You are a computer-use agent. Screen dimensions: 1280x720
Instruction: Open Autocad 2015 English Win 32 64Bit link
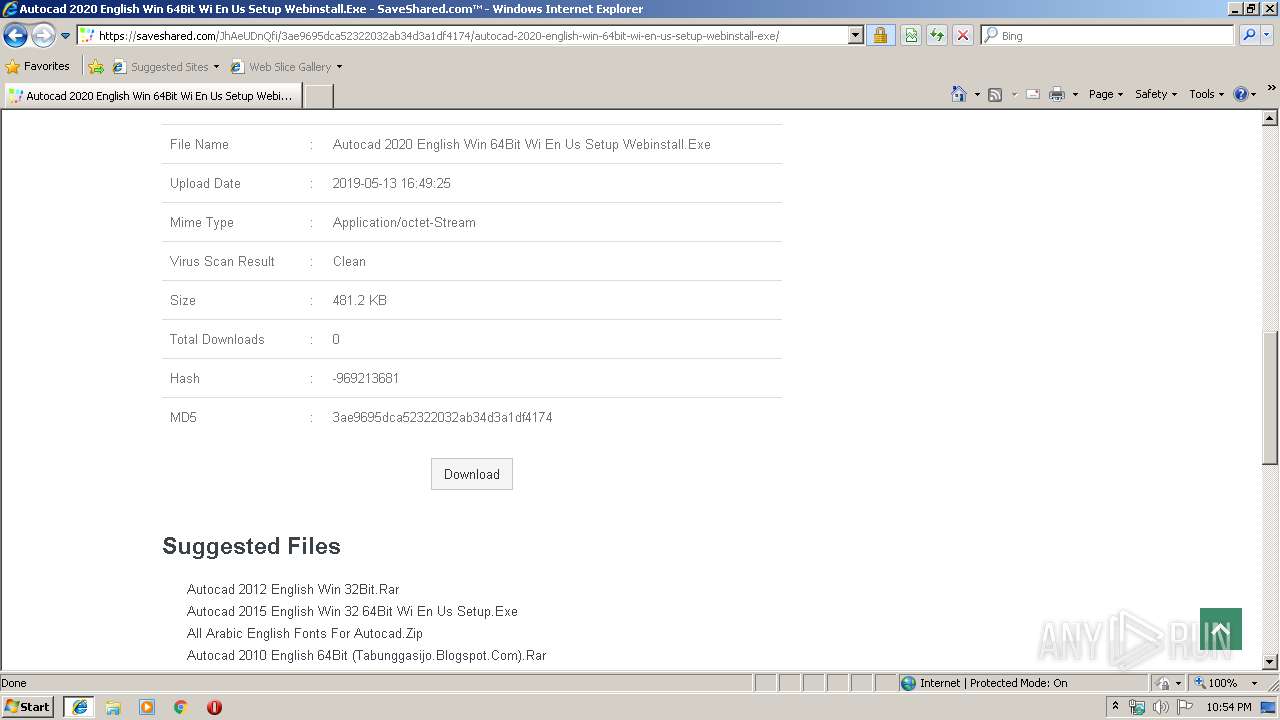[x=352, y=612]
